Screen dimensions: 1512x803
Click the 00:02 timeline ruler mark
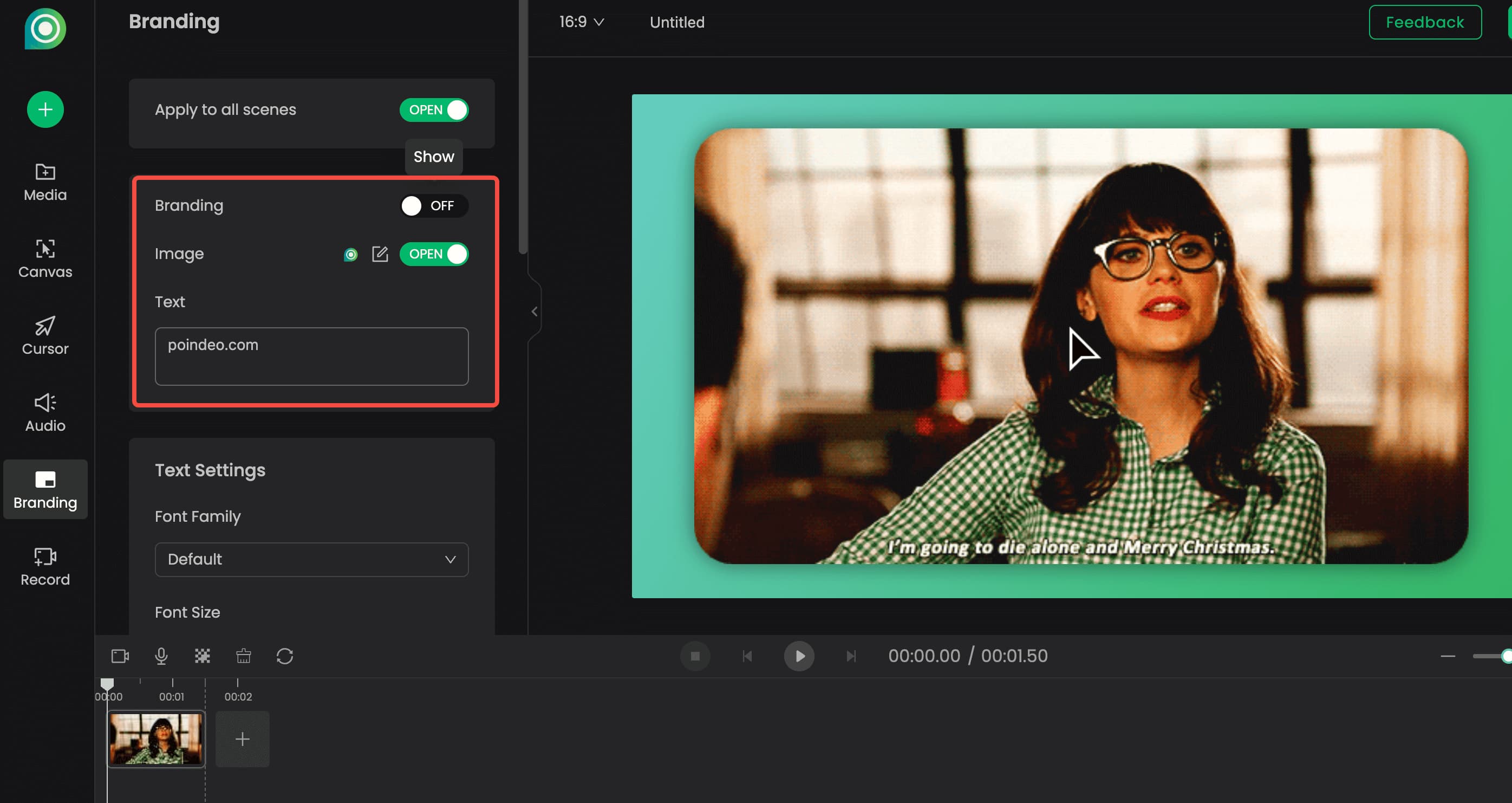(x=238, y=696)
